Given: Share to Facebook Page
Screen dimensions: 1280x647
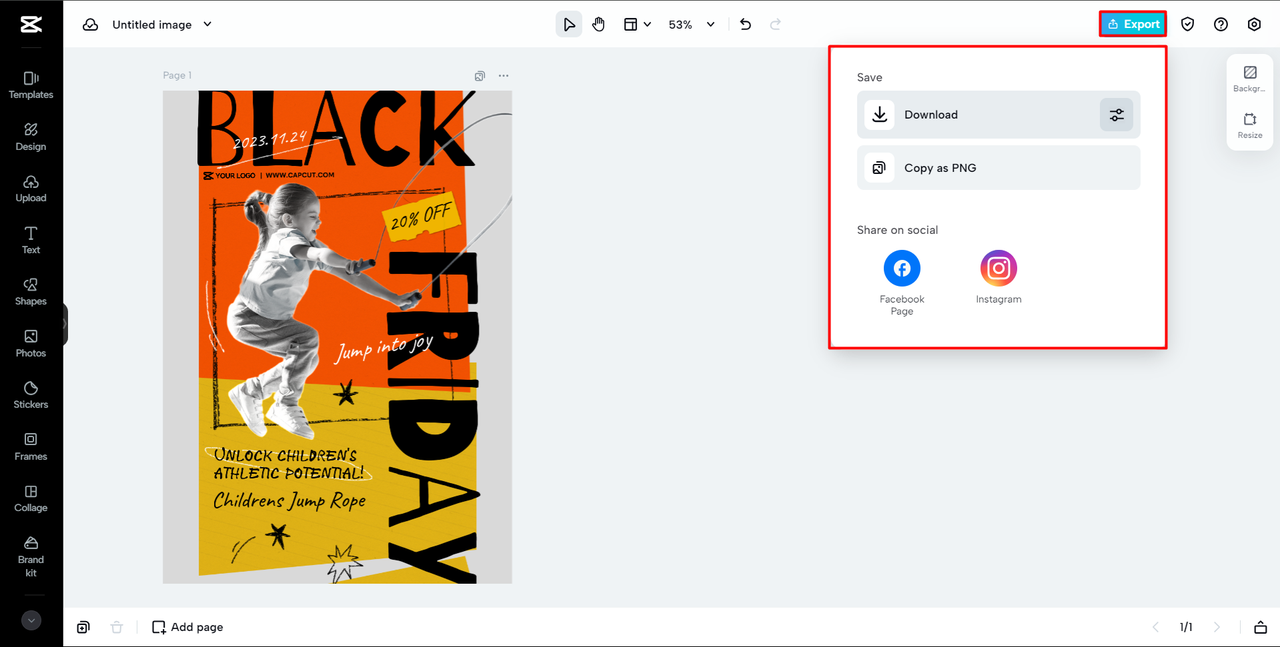Looking at the screenshot, I should coord(902,283).
